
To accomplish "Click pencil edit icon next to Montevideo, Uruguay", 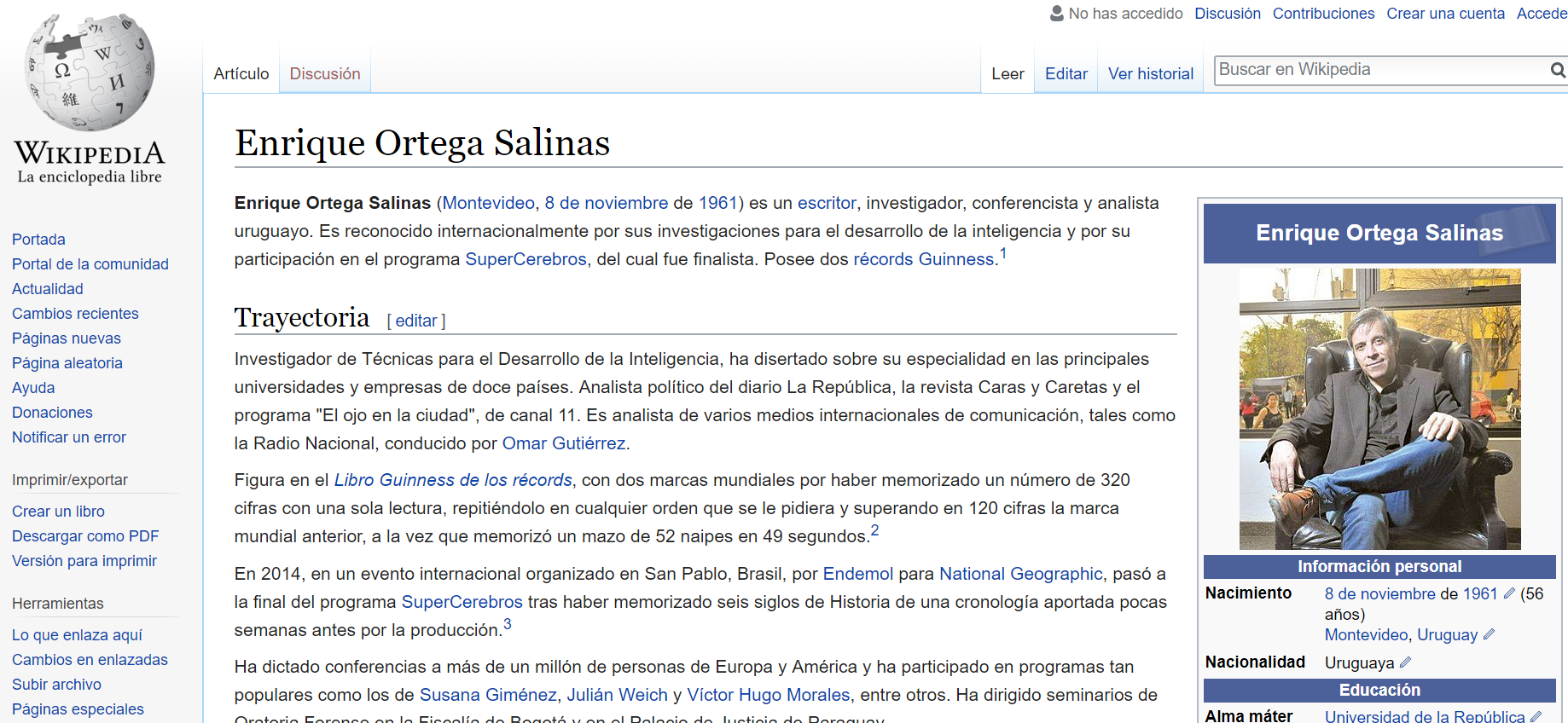I will (x=1490, y=634).
